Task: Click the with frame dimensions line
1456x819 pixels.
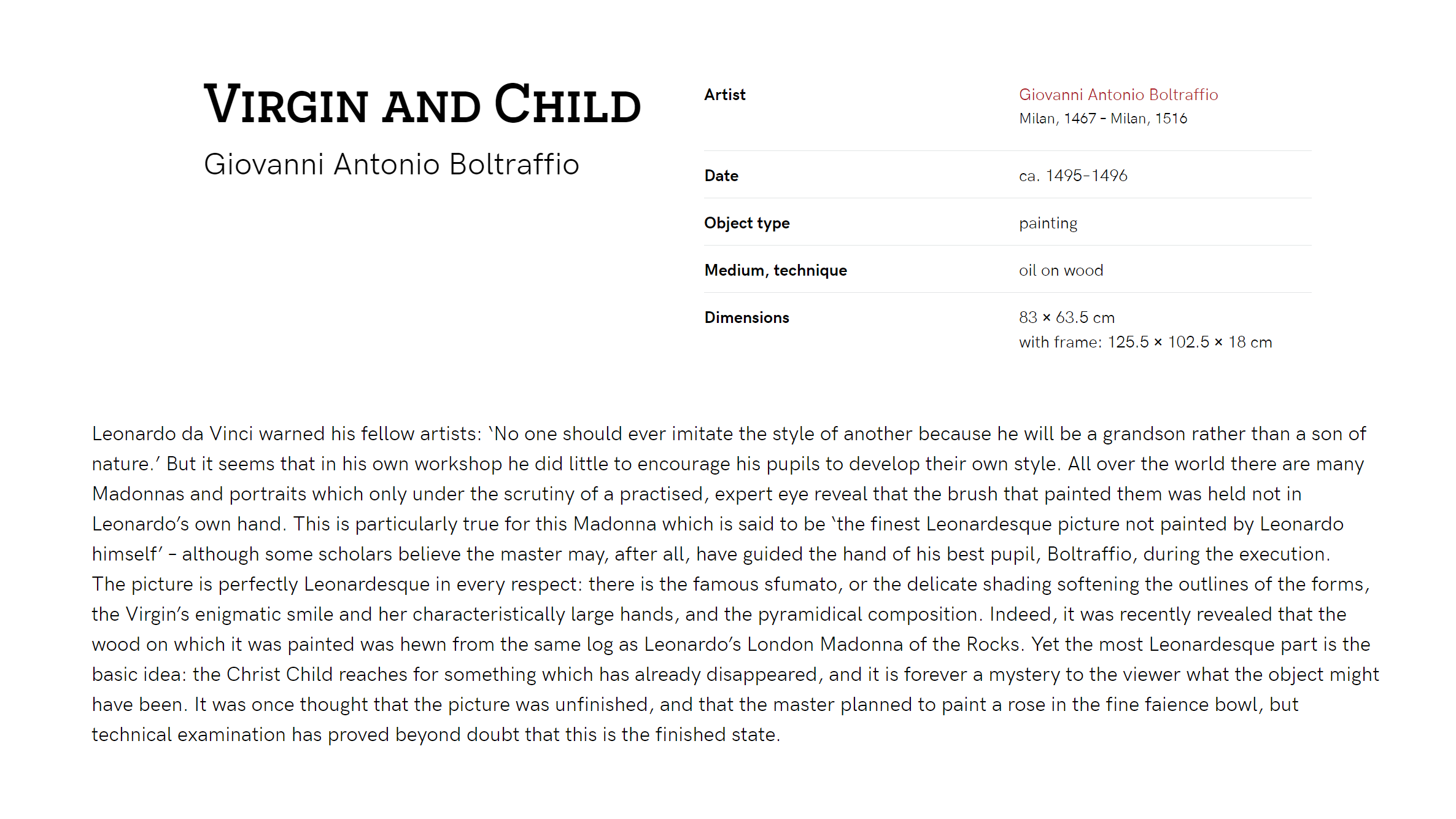Action: [1145, 342]
